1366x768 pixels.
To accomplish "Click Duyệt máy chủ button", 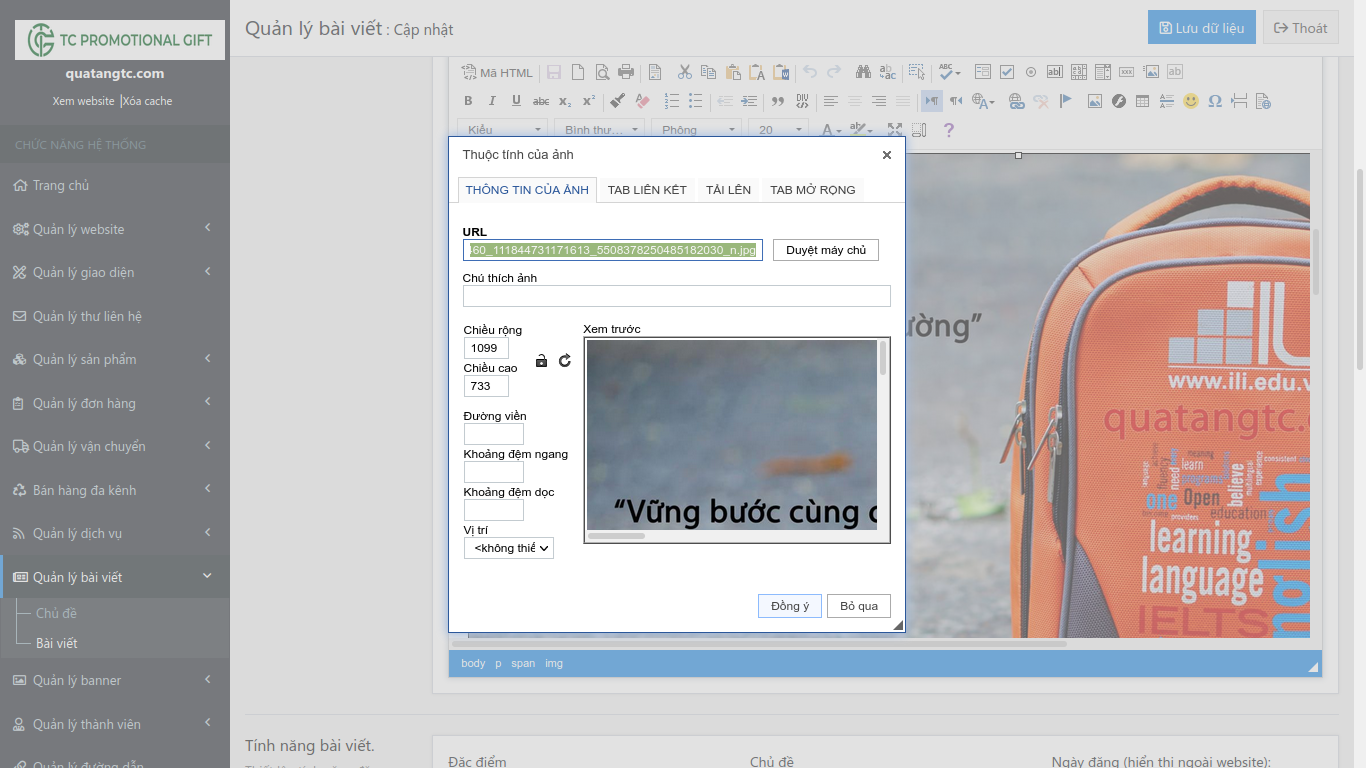I will click(x=826, y=250).
